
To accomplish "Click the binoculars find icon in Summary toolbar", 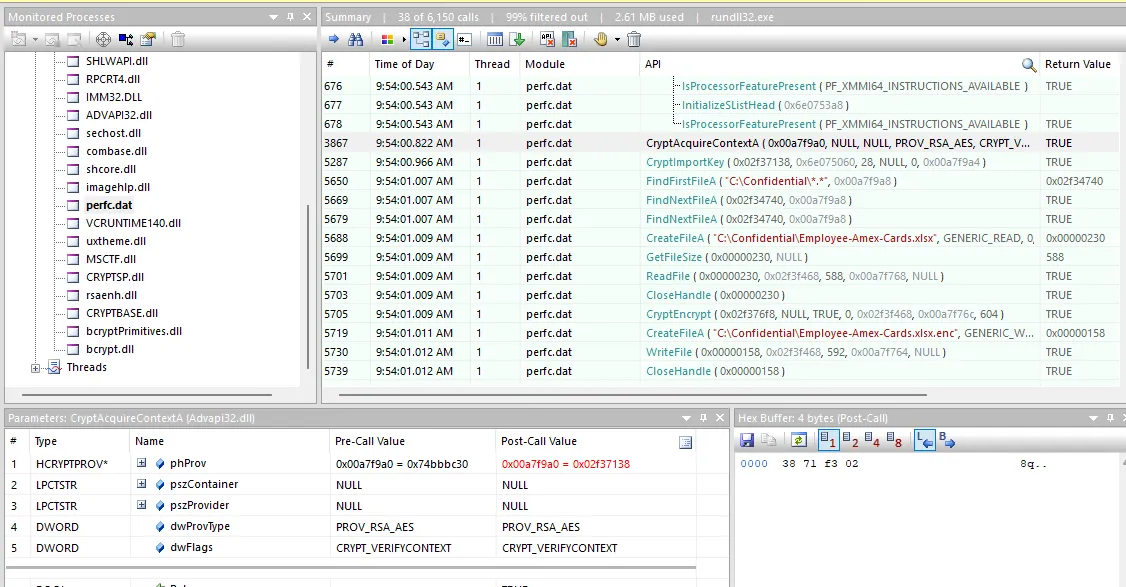I will tap(355, 40).
